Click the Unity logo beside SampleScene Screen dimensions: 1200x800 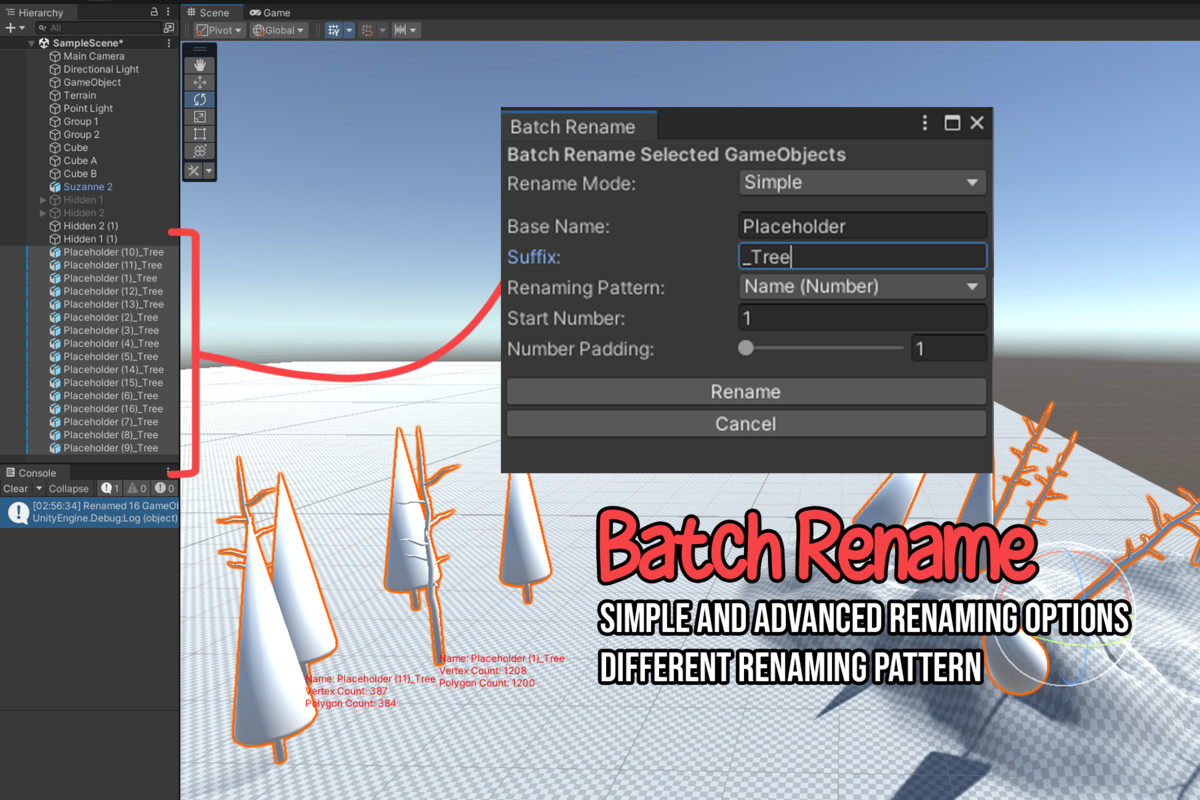click(44, 44)
